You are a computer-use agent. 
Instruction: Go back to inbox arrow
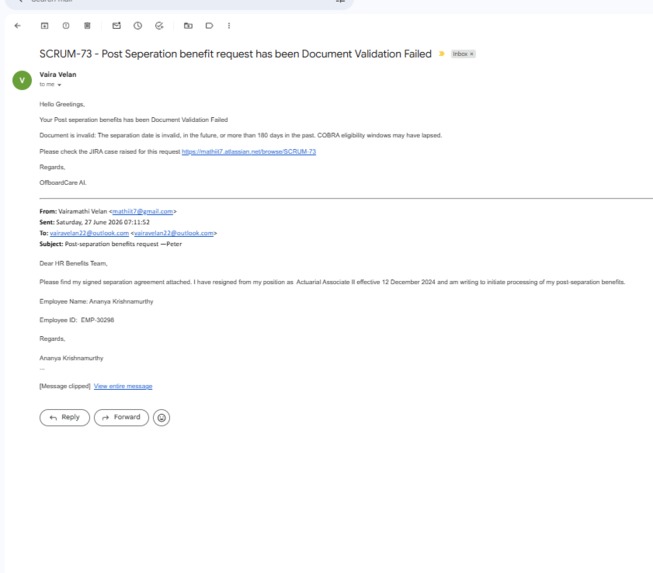(17, 26)
